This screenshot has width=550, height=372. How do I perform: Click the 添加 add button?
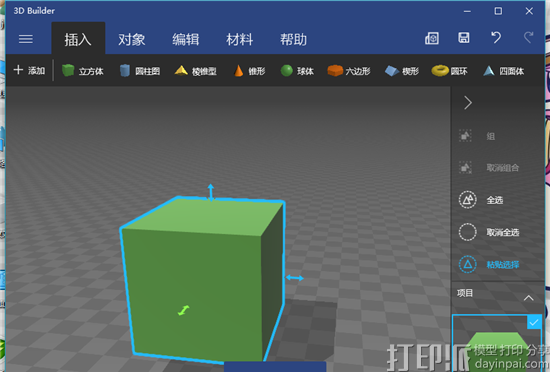pyautogui.click(x=29, y=70)
